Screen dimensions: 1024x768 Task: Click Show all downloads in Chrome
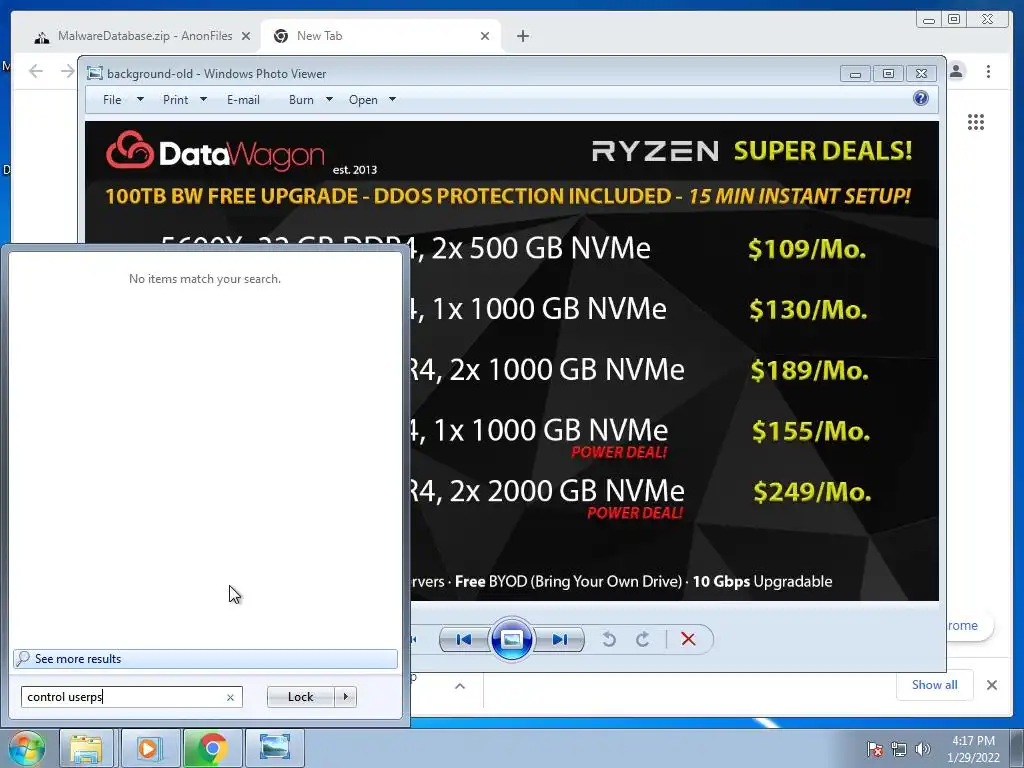(x=935, y=685)
